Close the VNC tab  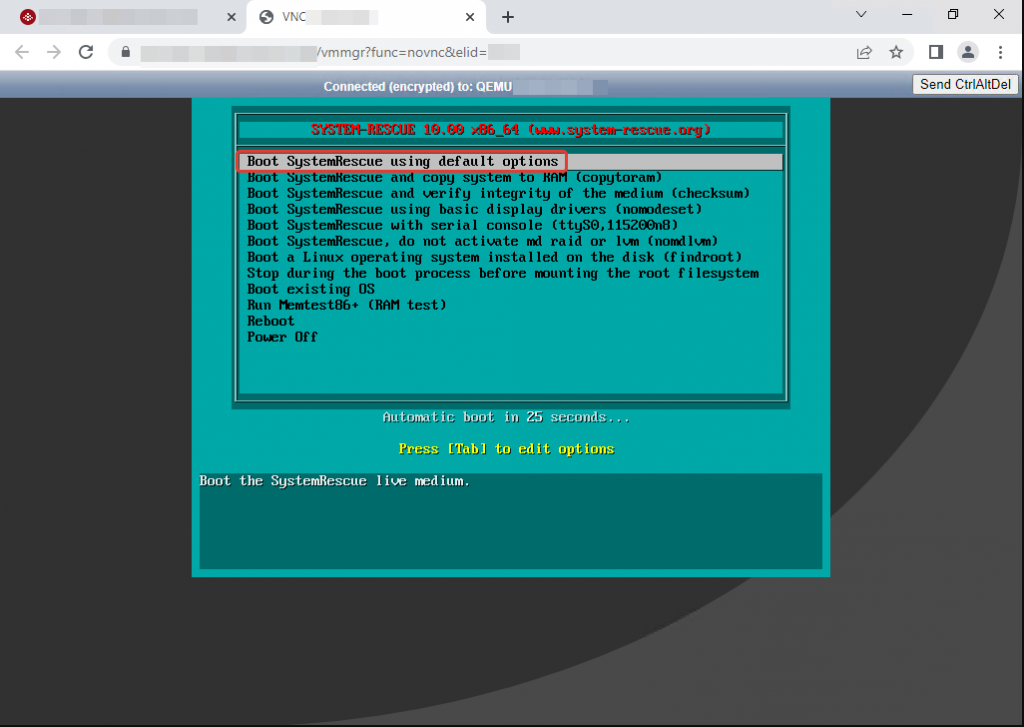click(x=470, y=17)
